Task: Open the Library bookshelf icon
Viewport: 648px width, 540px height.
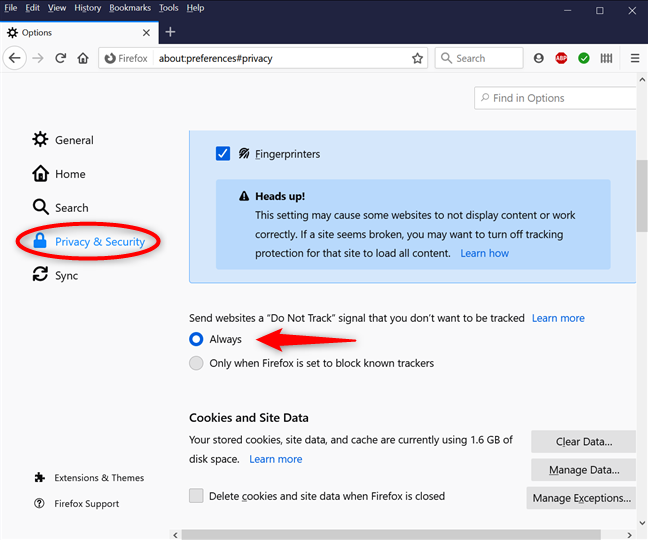Action: (x=606, y=58)
